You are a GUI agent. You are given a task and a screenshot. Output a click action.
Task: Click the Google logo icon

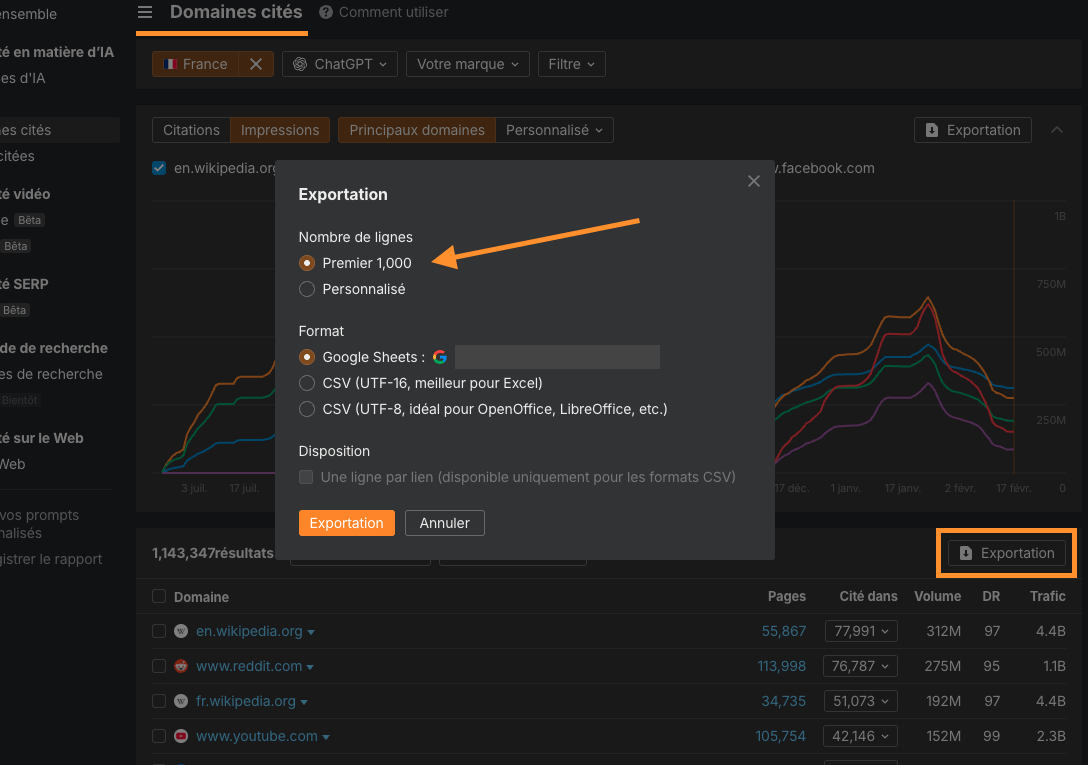440,357
